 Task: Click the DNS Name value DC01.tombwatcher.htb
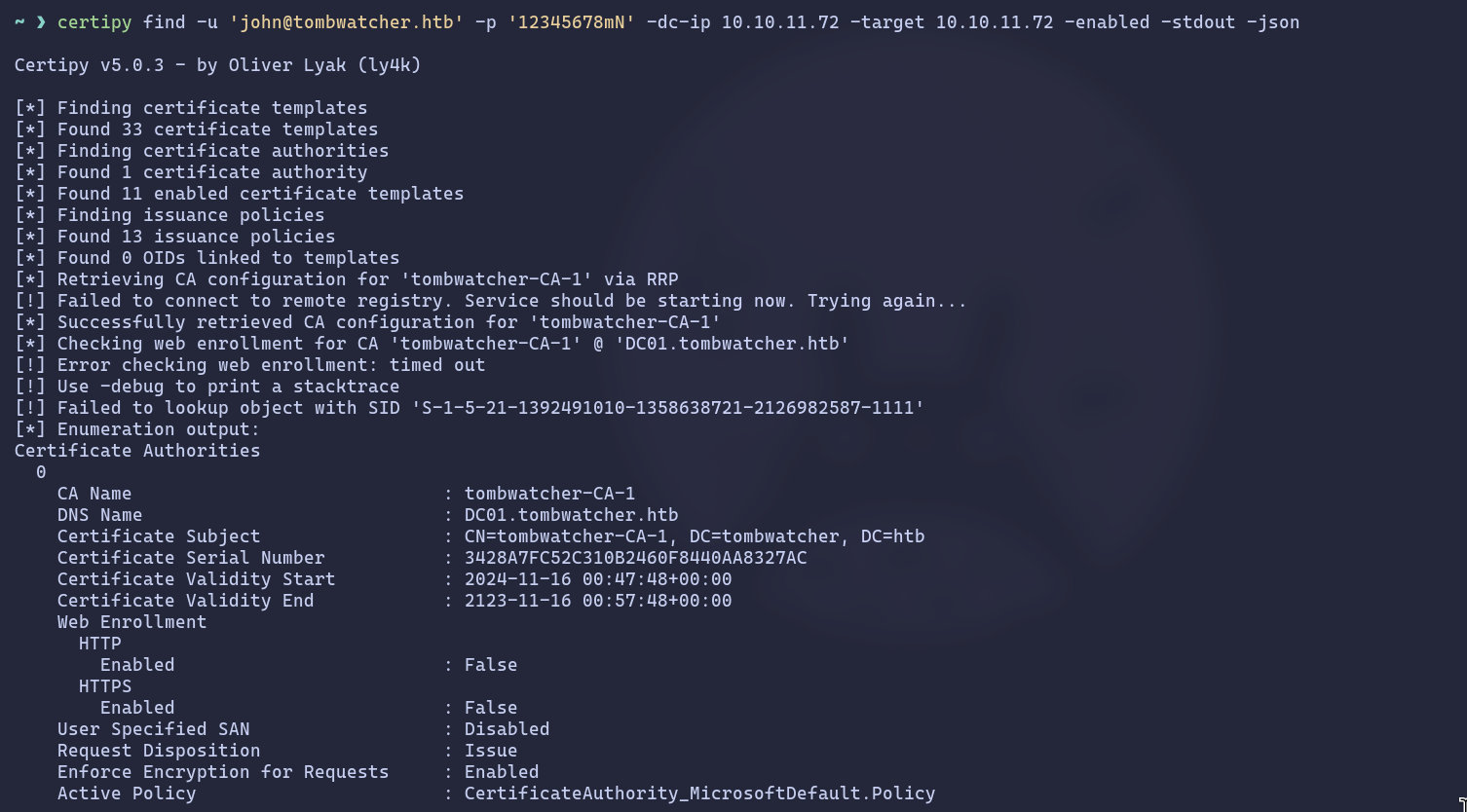click(x=571, y=515)
